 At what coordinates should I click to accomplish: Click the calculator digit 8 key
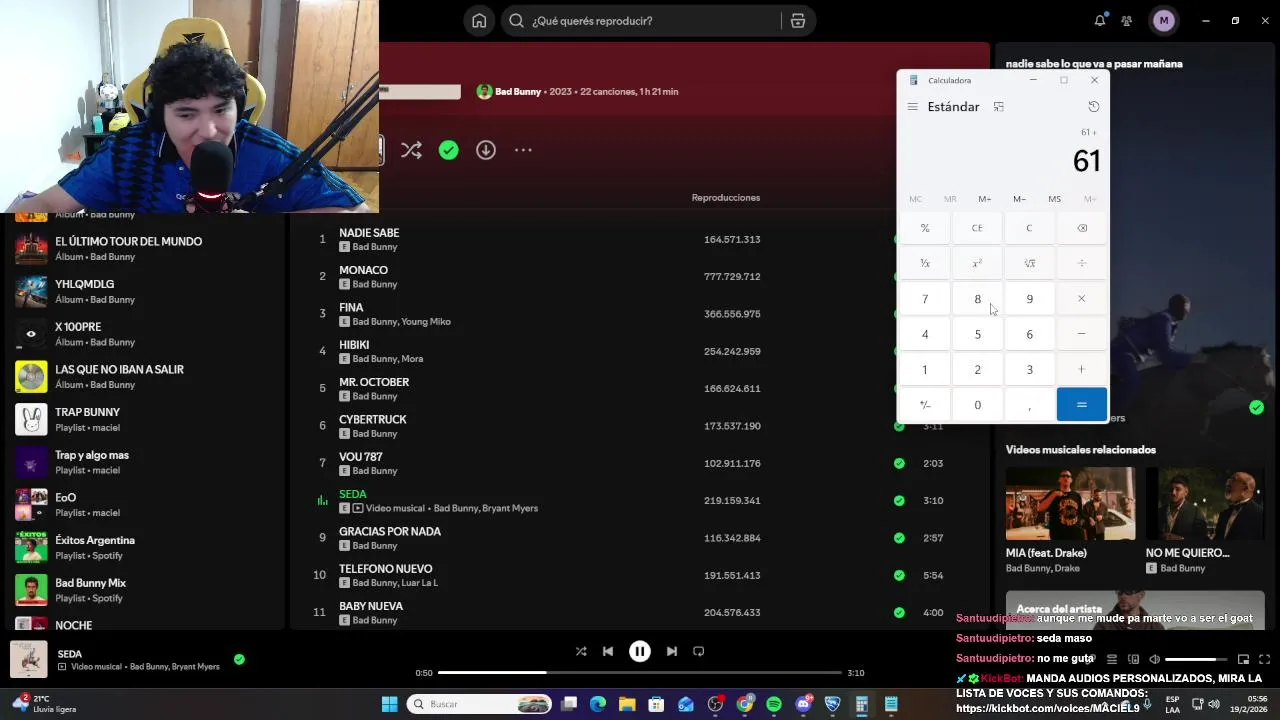tap(977, 299)
